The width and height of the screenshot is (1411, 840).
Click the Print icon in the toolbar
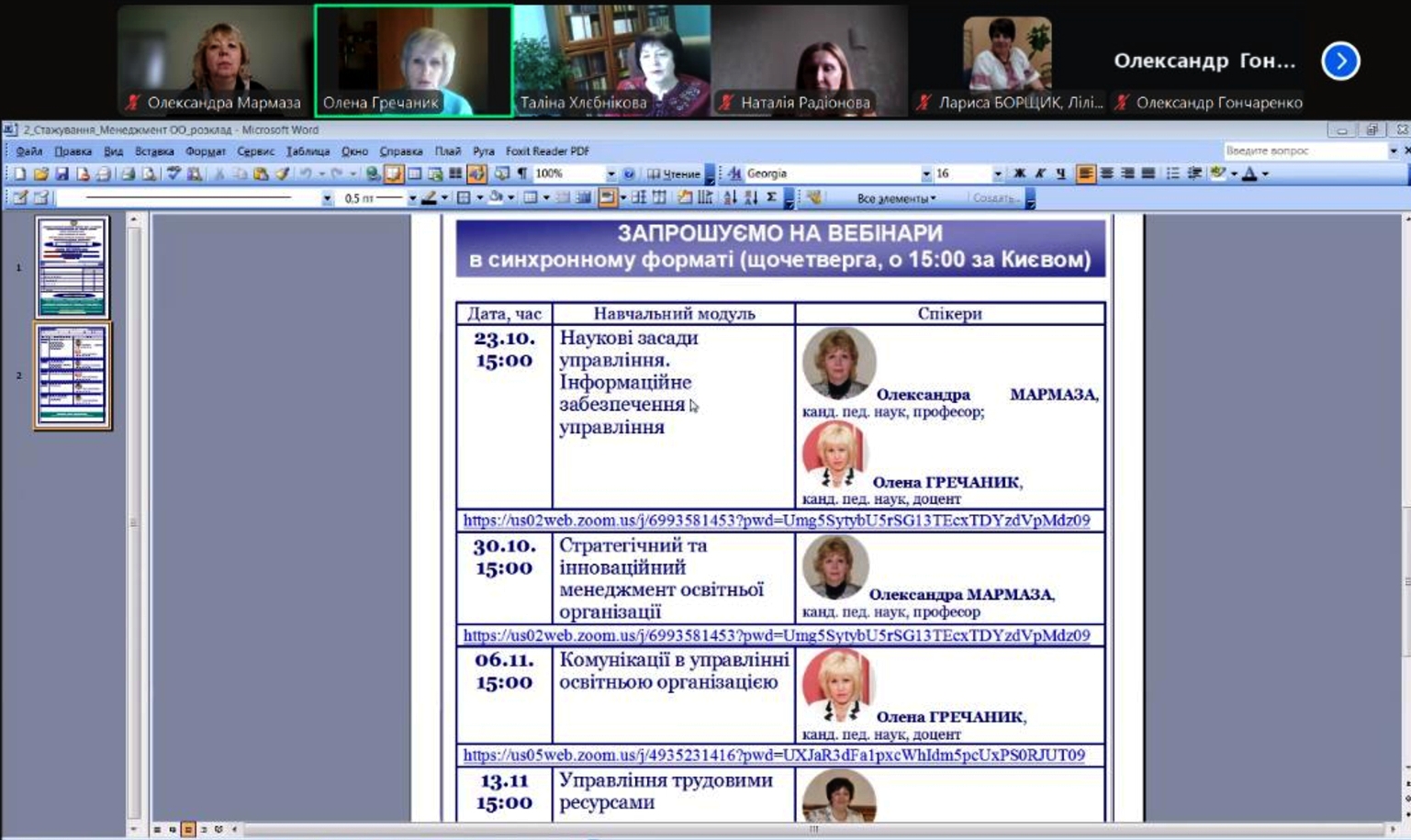pyautogui.click(x=104, y=174)
